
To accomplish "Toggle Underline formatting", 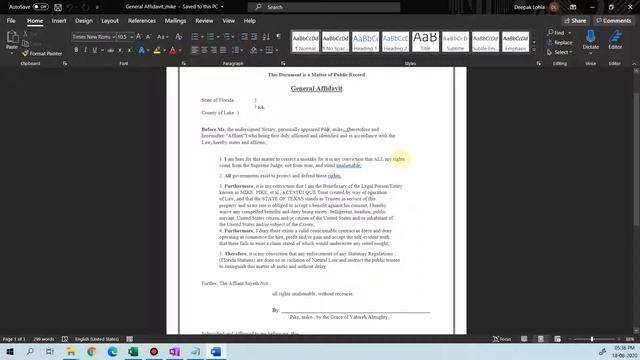I will tap(95, 50).
